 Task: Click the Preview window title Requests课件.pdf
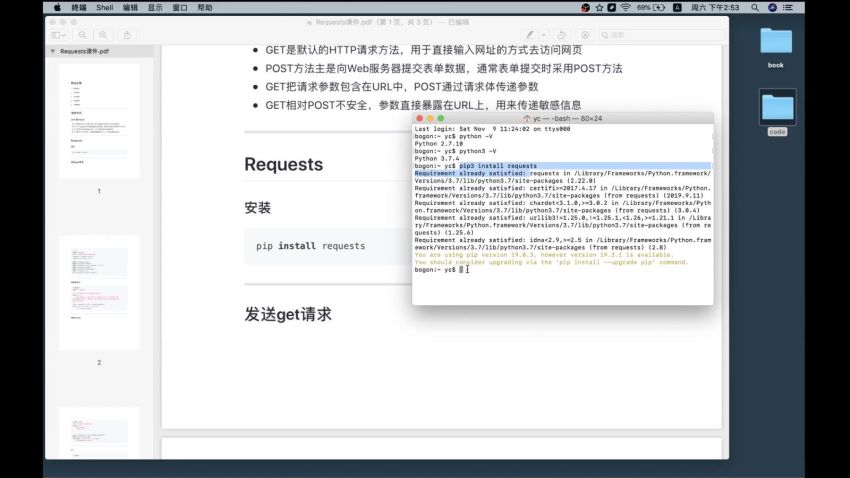344,22
